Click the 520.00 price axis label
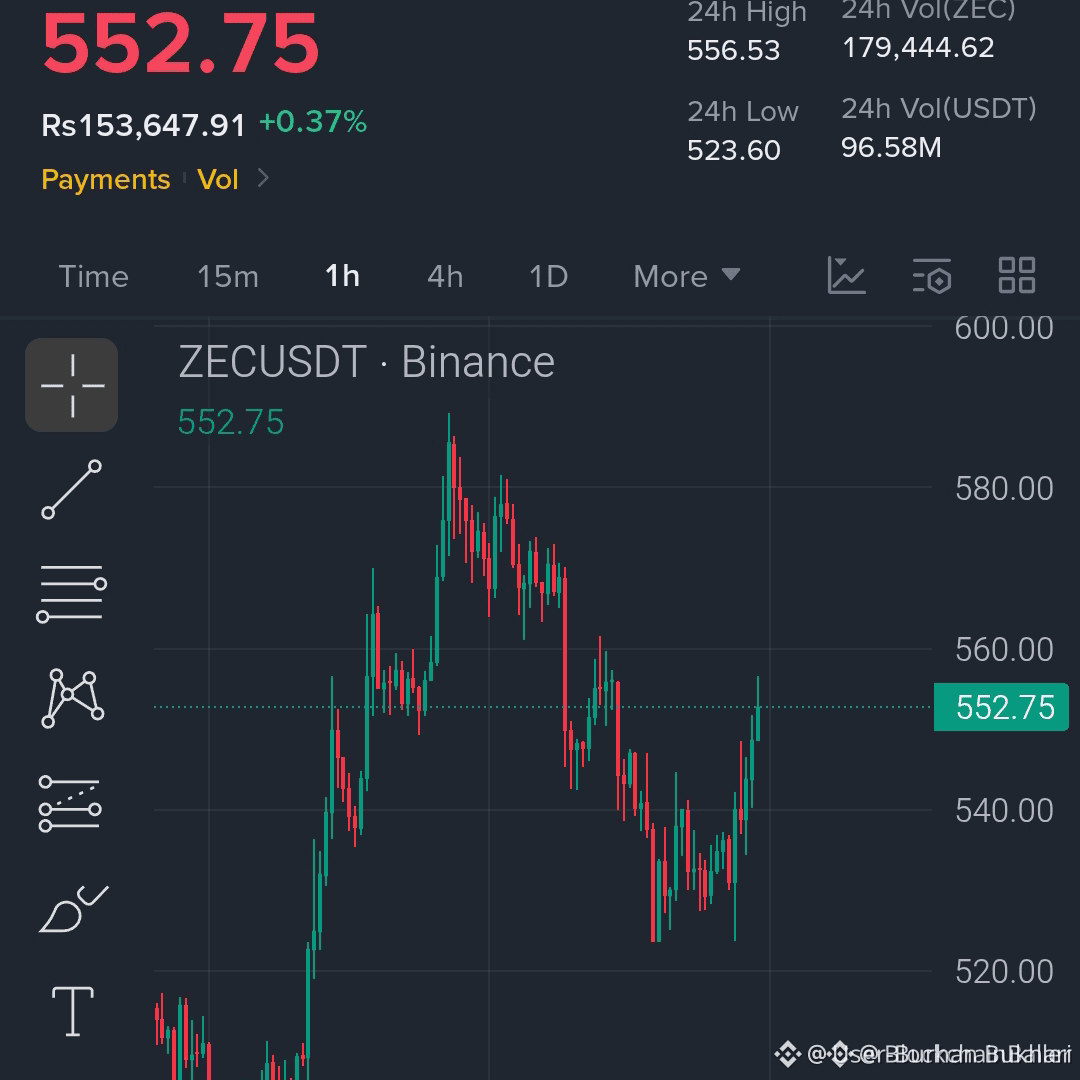Screen dimensions: 1080x1080 point(1004,972)
